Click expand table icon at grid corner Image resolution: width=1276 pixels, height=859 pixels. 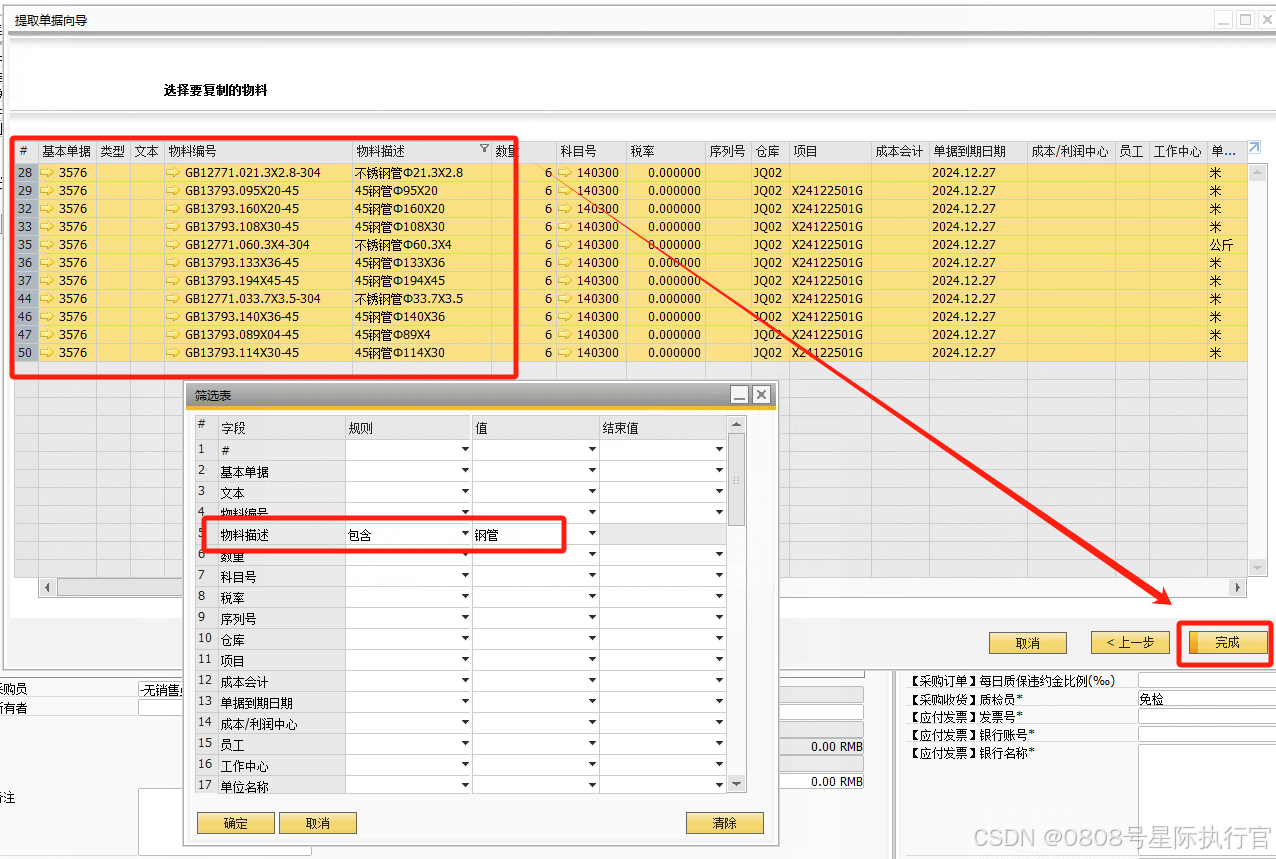tap(1255, 148)
